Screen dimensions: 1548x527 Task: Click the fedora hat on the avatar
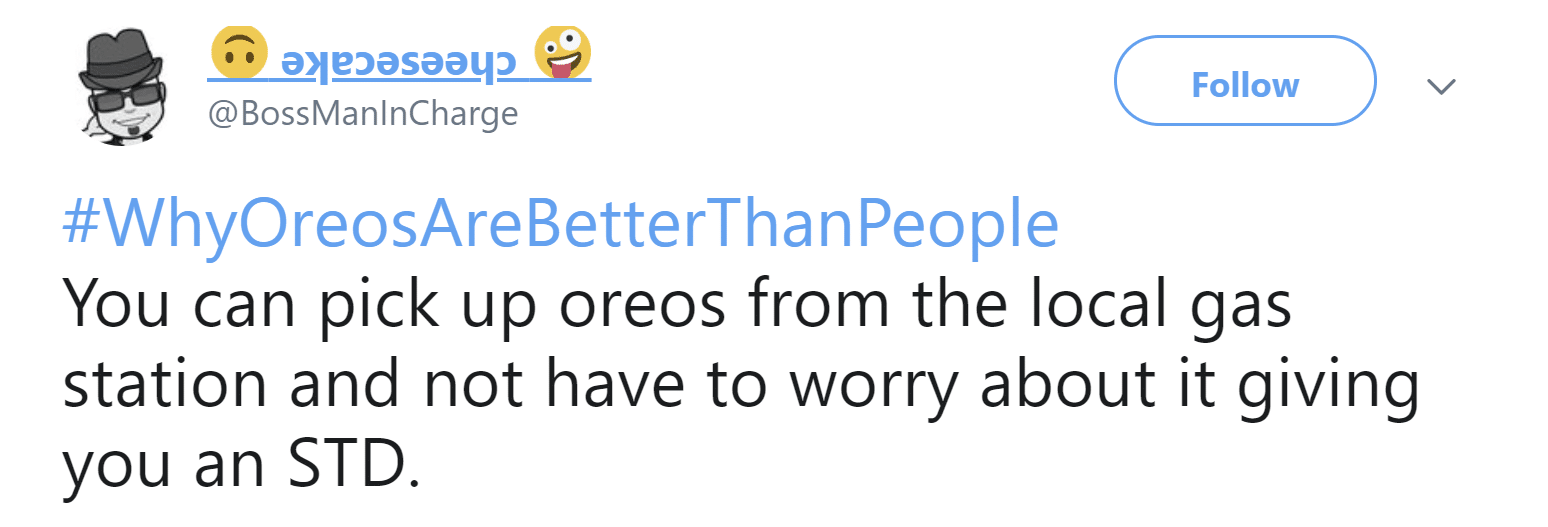point(120,57)
